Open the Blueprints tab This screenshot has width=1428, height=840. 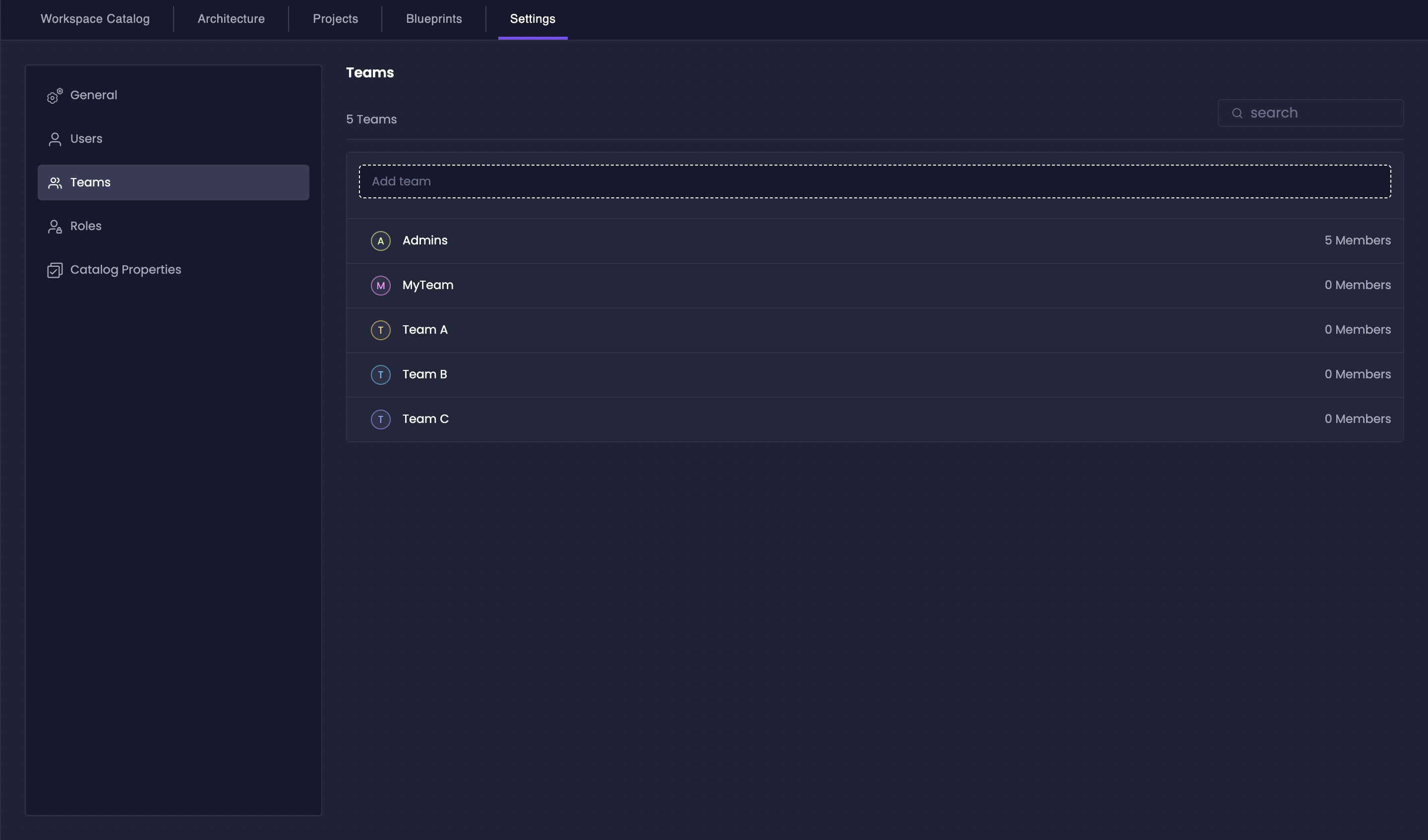pyautogui.click(x=433, y=19)
